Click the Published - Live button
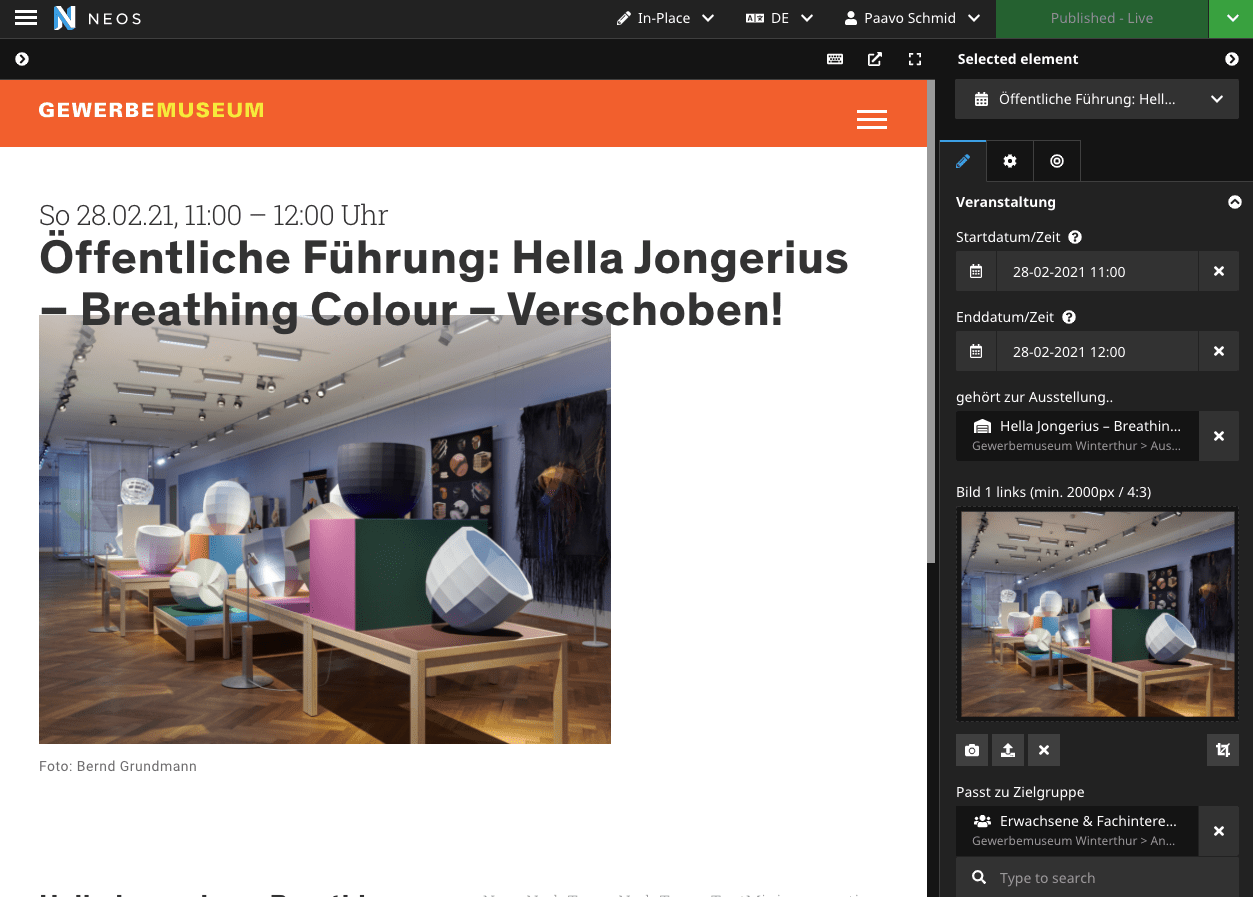The width and height of the screenshot is (1253, 897). tap(1102, 18)
